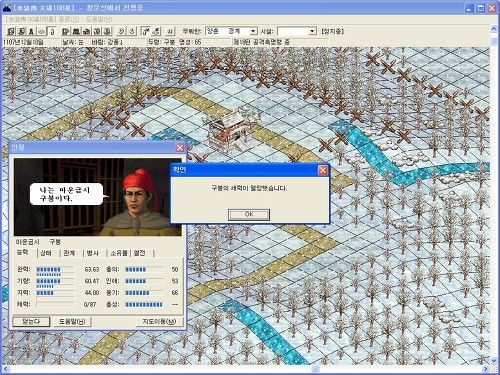Click the vertical scrollbar up arrow
This screenshot has width=500, height=375.
pyautogui.click(x=494, y=29)
